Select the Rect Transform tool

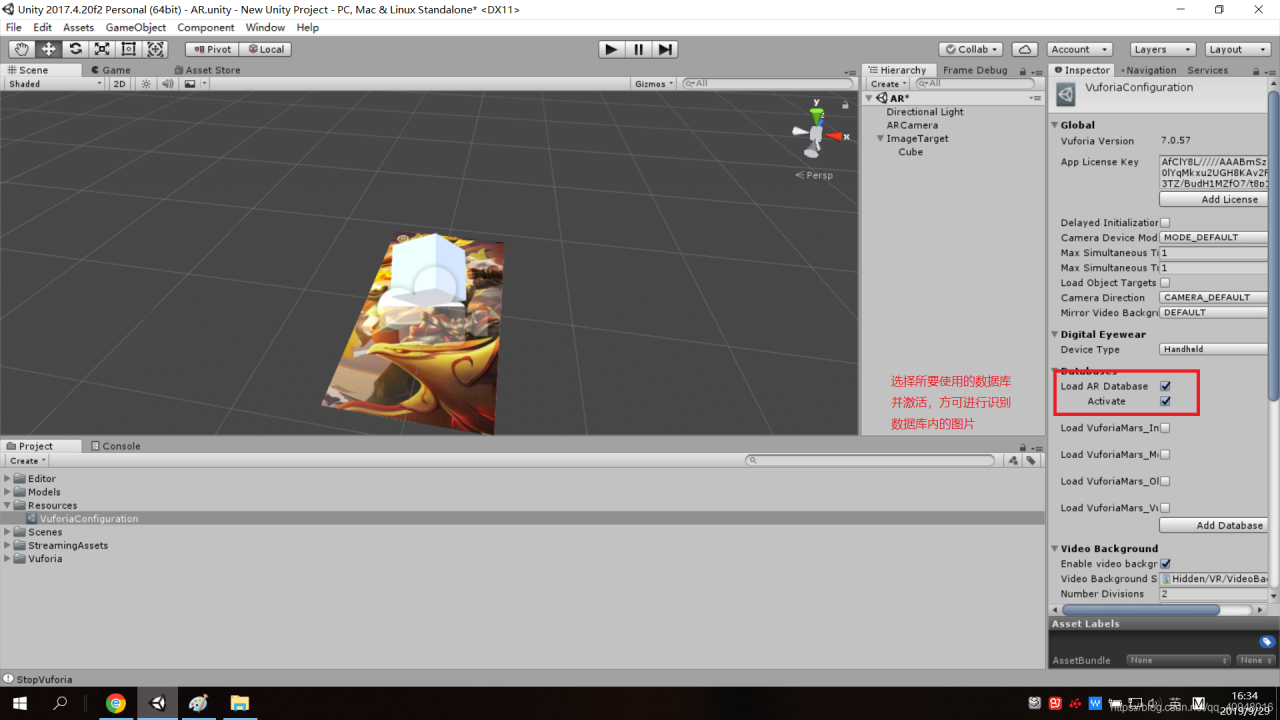pyautogui.click(x=129, y=49)
